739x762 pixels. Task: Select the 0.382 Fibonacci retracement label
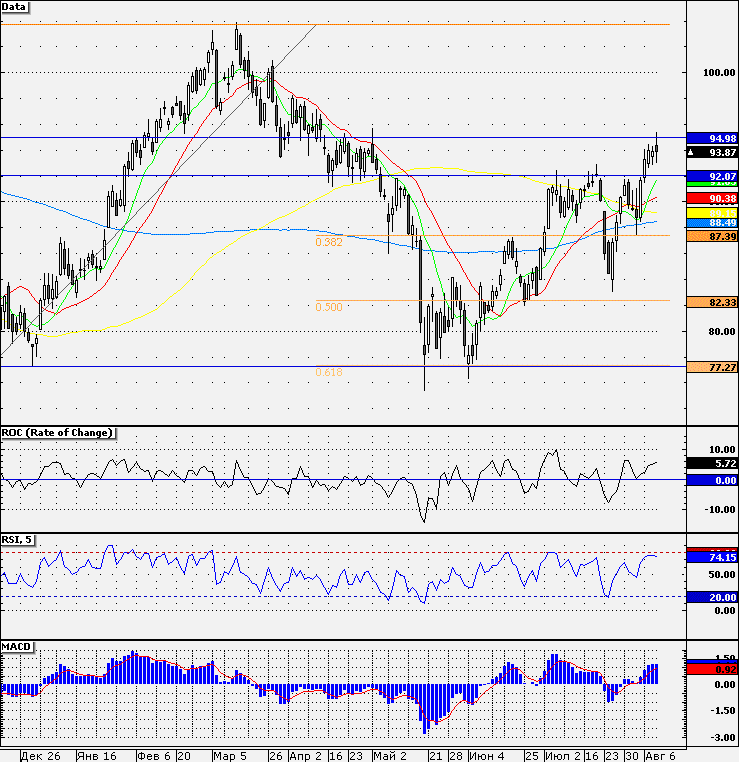pyautogui.click(x=329, y=242)
